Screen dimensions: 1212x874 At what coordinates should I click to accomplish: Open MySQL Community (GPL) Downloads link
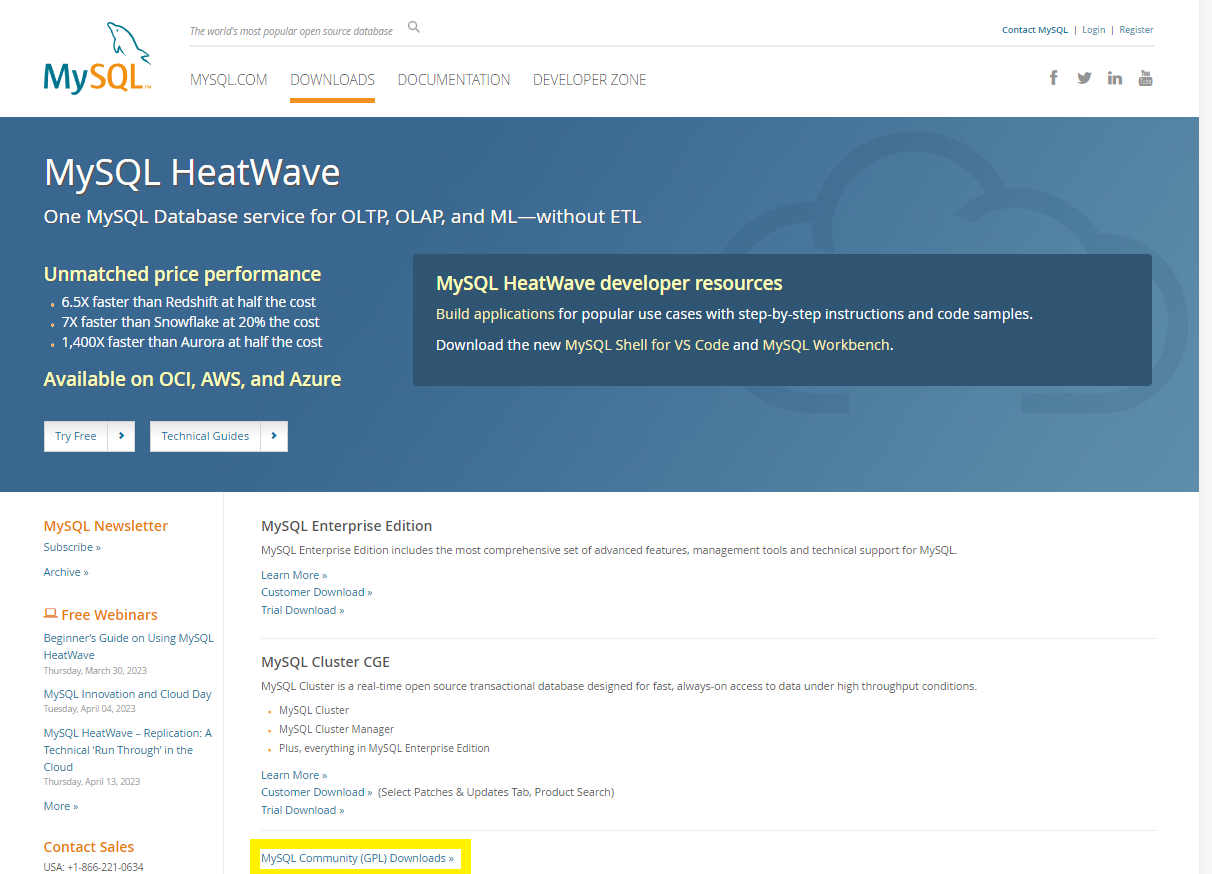click(x=357, y=858)
